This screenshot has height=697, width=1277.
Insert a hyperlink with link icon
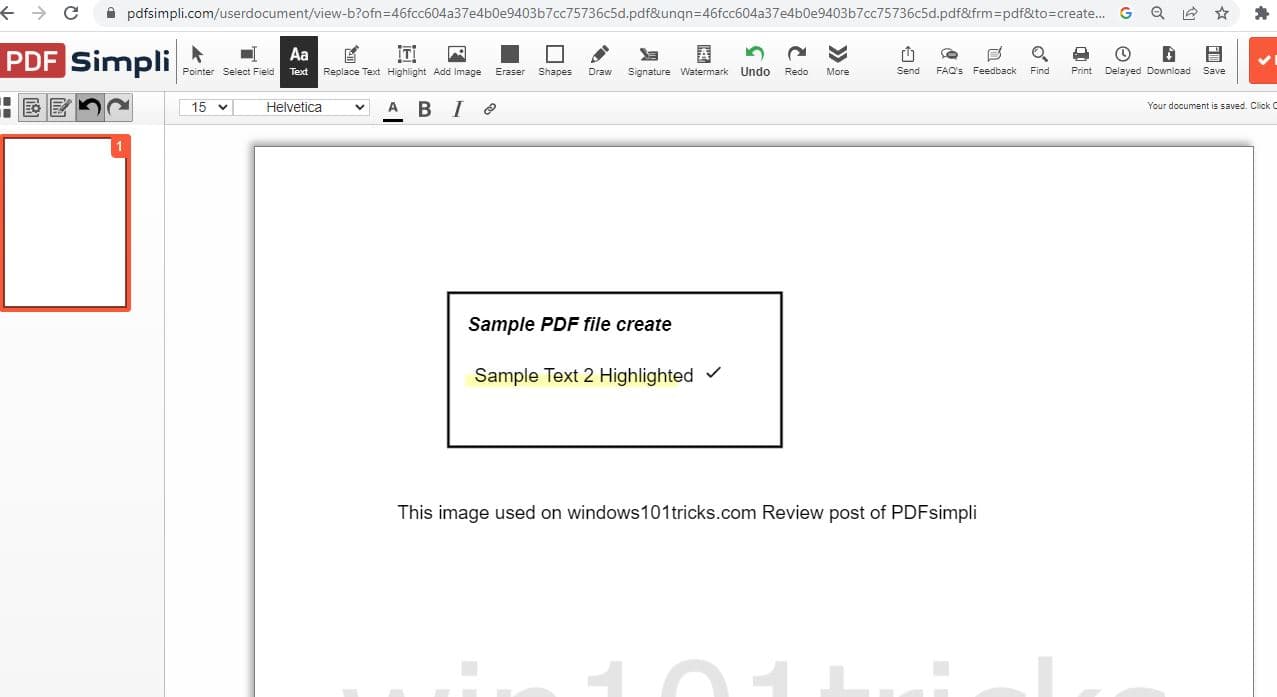pyautogui.click(x=490, y=109)
